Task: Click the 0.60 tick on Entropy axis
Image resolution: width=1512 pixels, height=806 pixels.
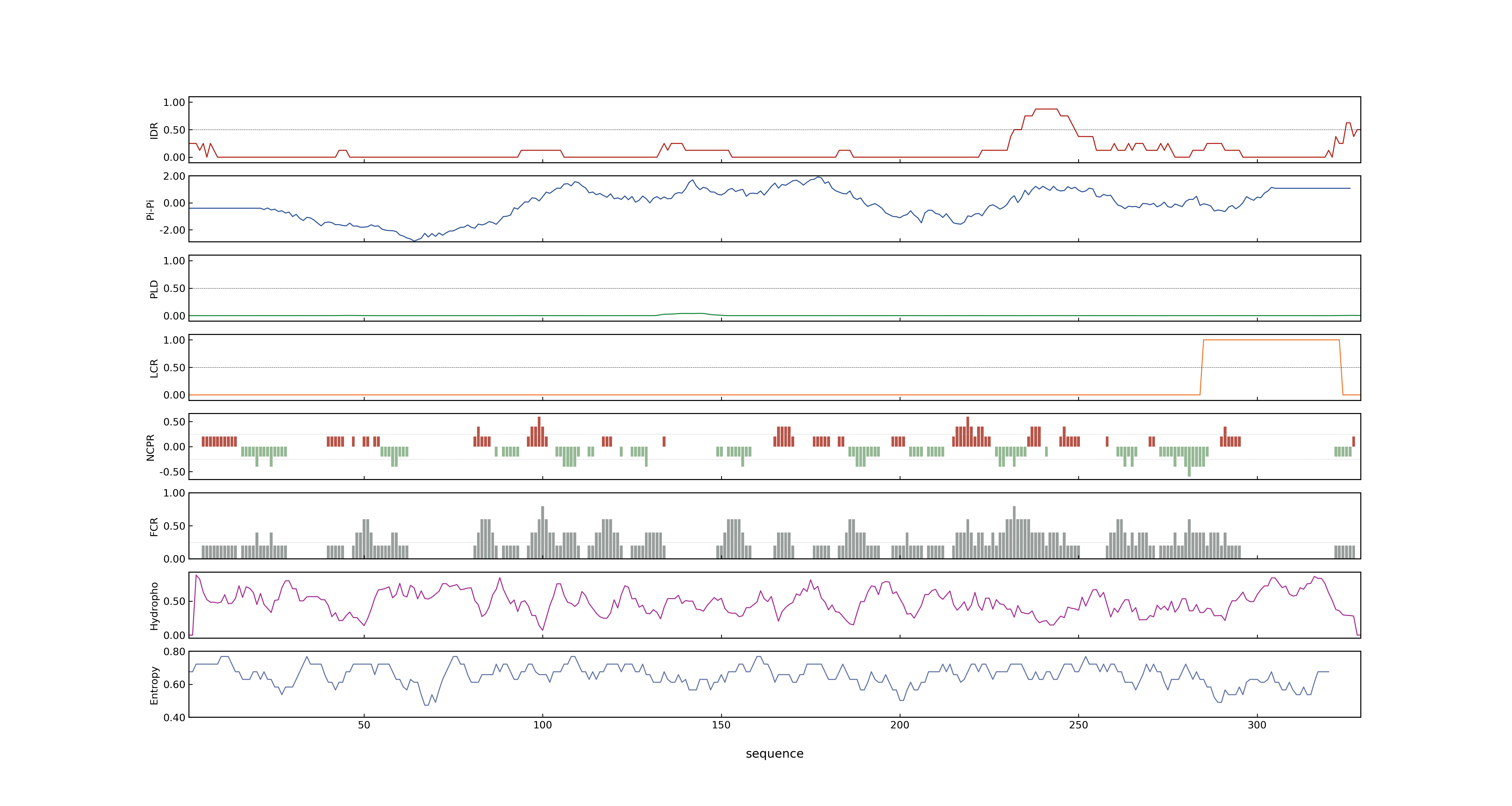Action: [x=174, y=685]
